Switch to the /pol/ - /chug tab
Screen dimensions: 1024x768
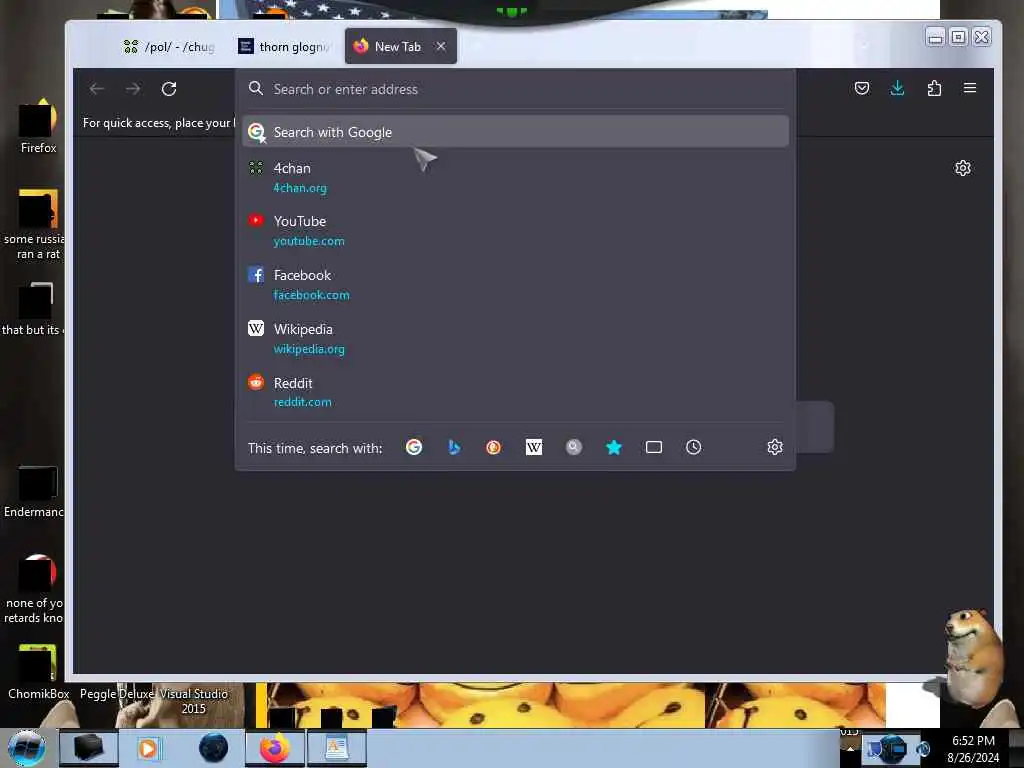168,46
